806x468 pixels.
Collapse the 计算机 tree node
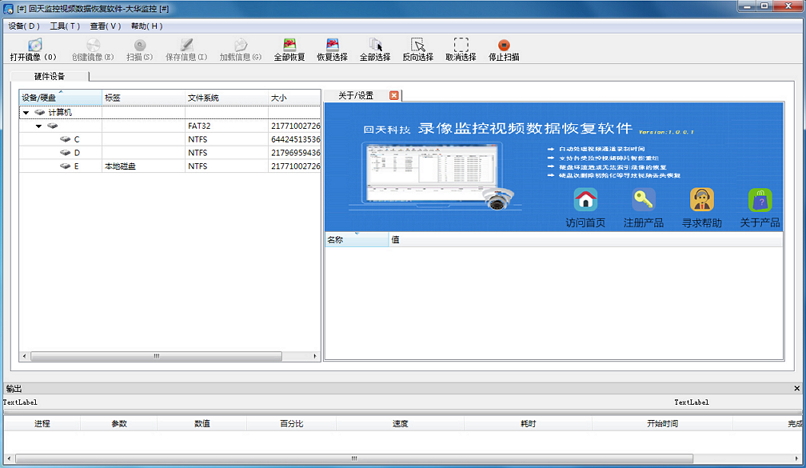tap(26, 112)
